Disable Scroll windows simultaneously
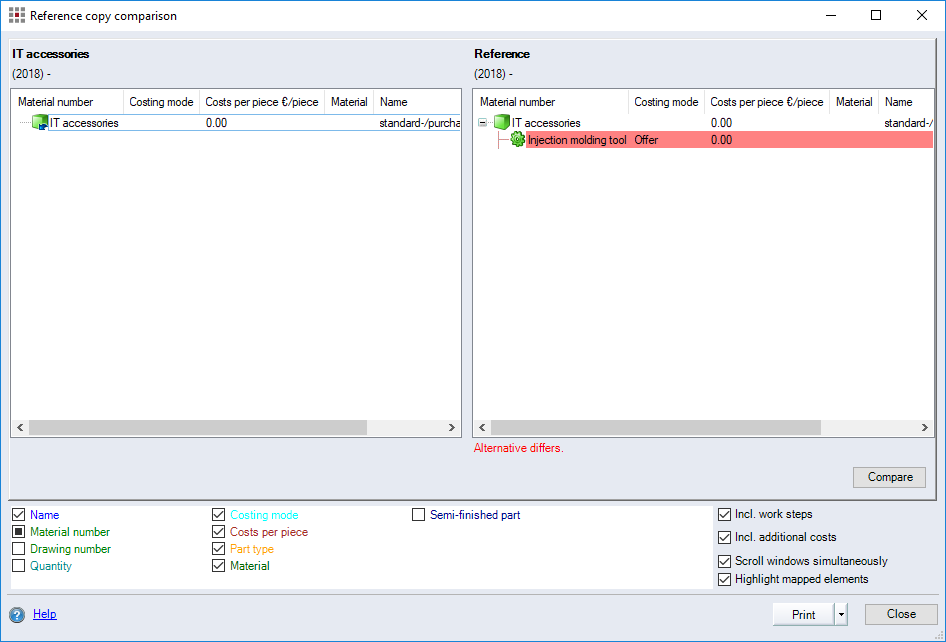Viewport: 946px width, 642px height. [x=725, y=561]
